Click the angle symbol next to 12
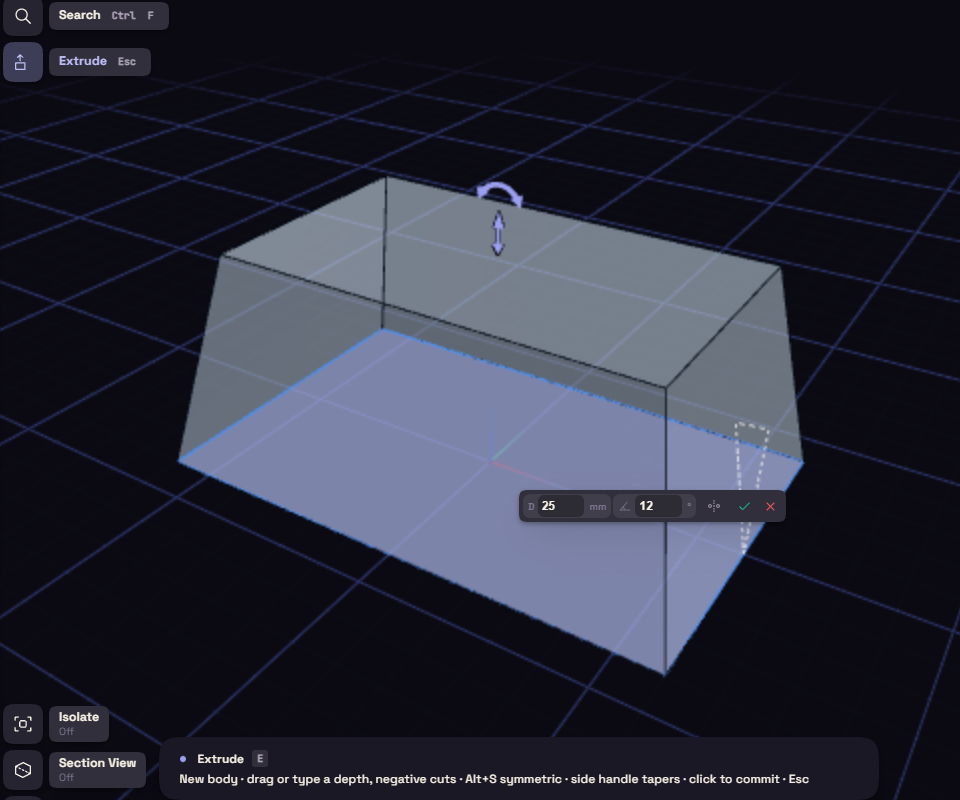The width and height of the screenshot is (960, 800). [624, 506]
